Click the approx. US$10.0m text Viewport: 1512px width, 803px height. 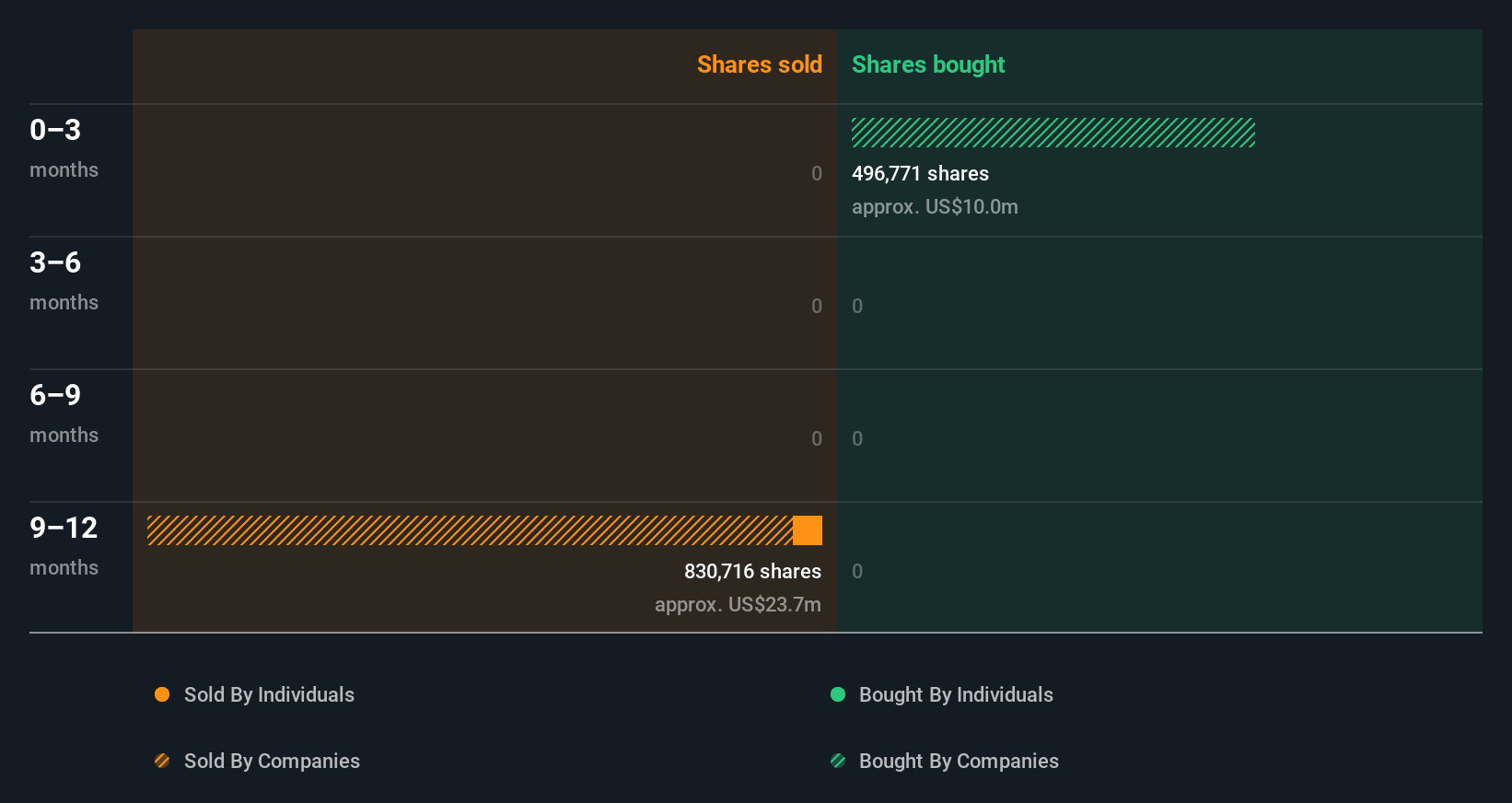coord(935,206)
